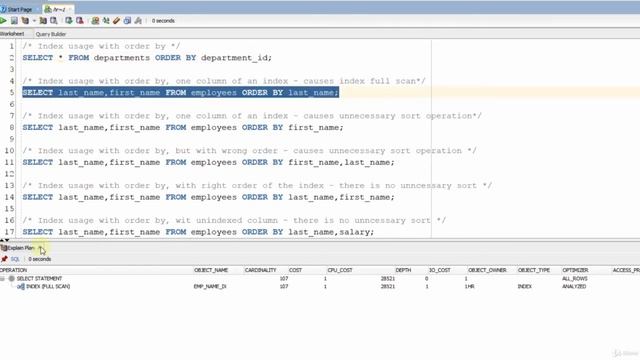Click the red pin icon in Explain Plan

(4, 259)
